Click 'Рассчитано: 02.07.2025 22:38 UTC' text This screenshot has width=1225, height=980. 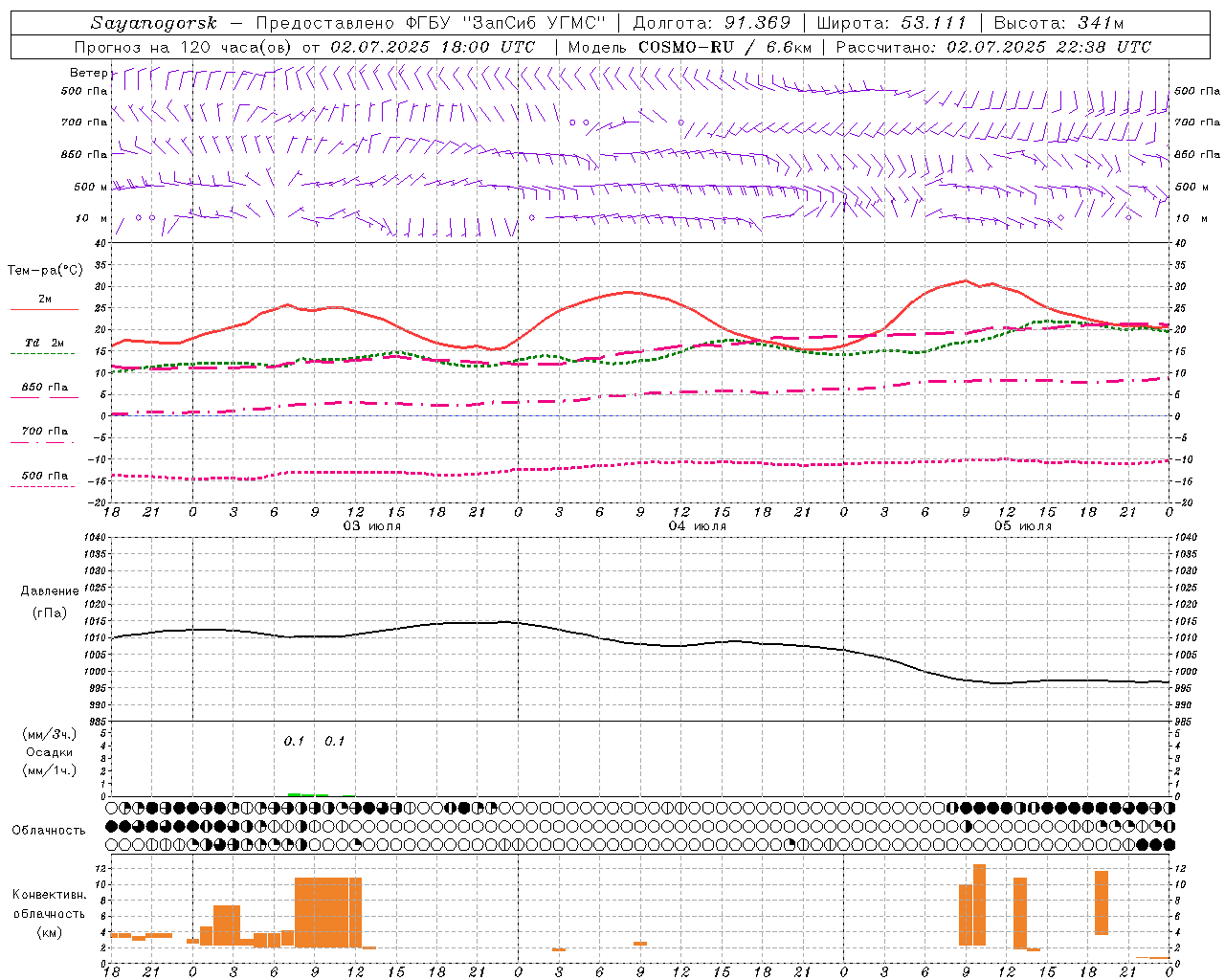(x=993, y=47)
